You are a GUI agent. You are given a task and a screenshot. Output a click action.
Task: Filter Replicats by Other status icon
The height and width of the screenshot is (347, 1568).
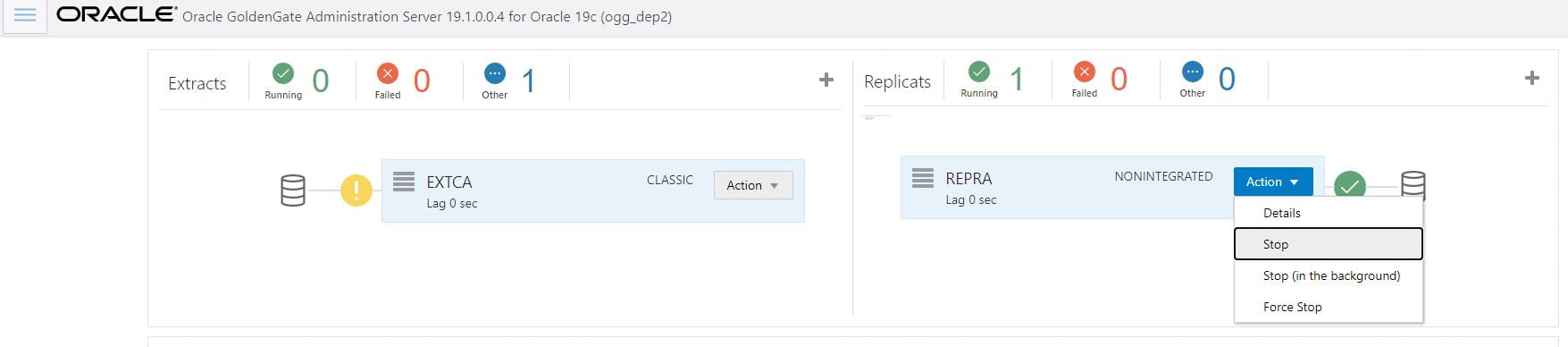click(x=1193, y=72)
